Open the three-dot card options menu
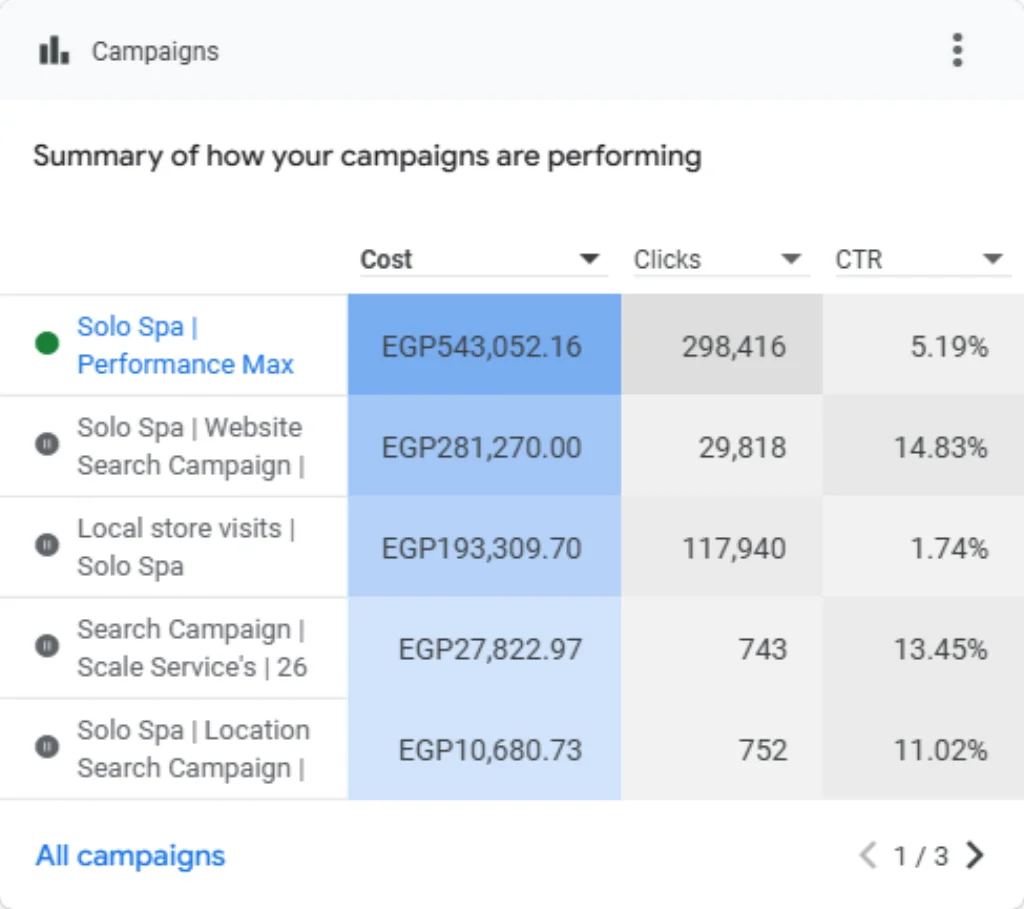The height and width of the screenshot is (909, 1024). (957, 50)
